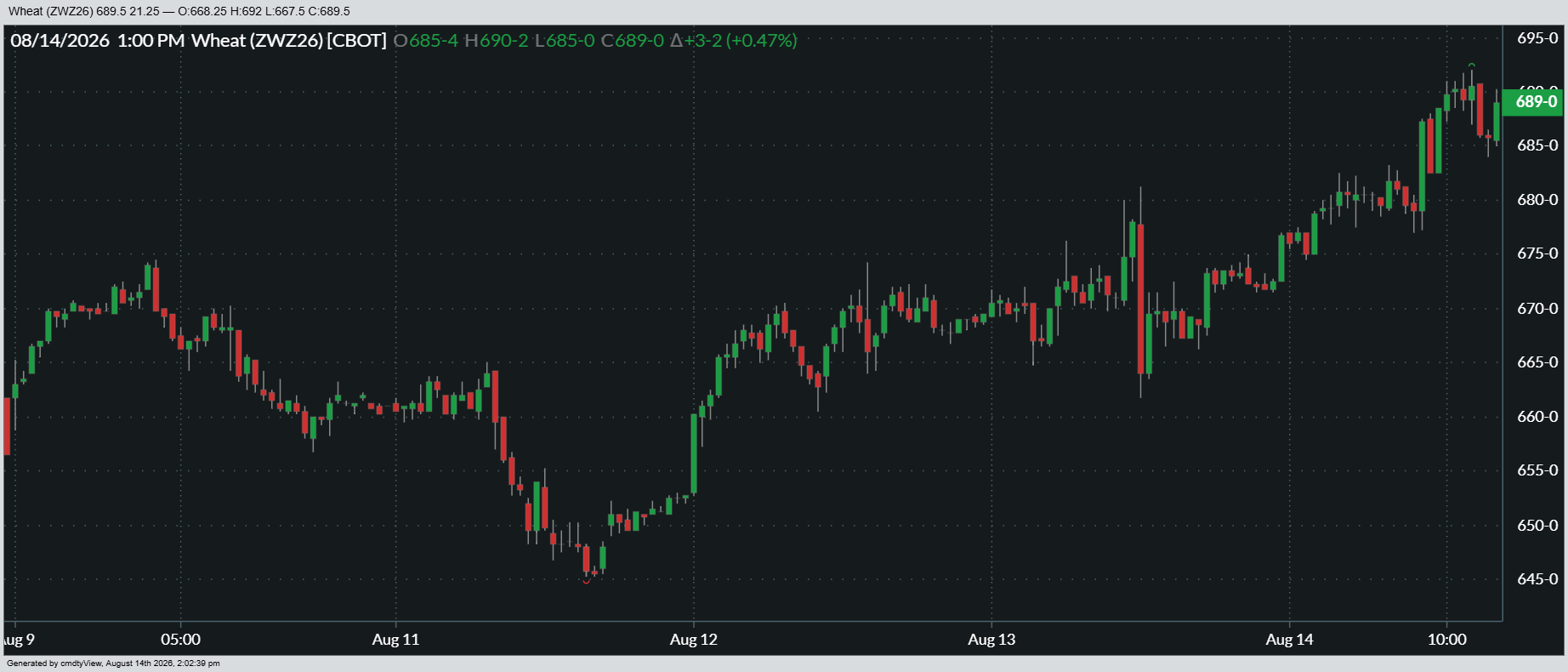
Task: Click the 05:00 time axis label
Action: pyautogui.click(x=180, y=640)
